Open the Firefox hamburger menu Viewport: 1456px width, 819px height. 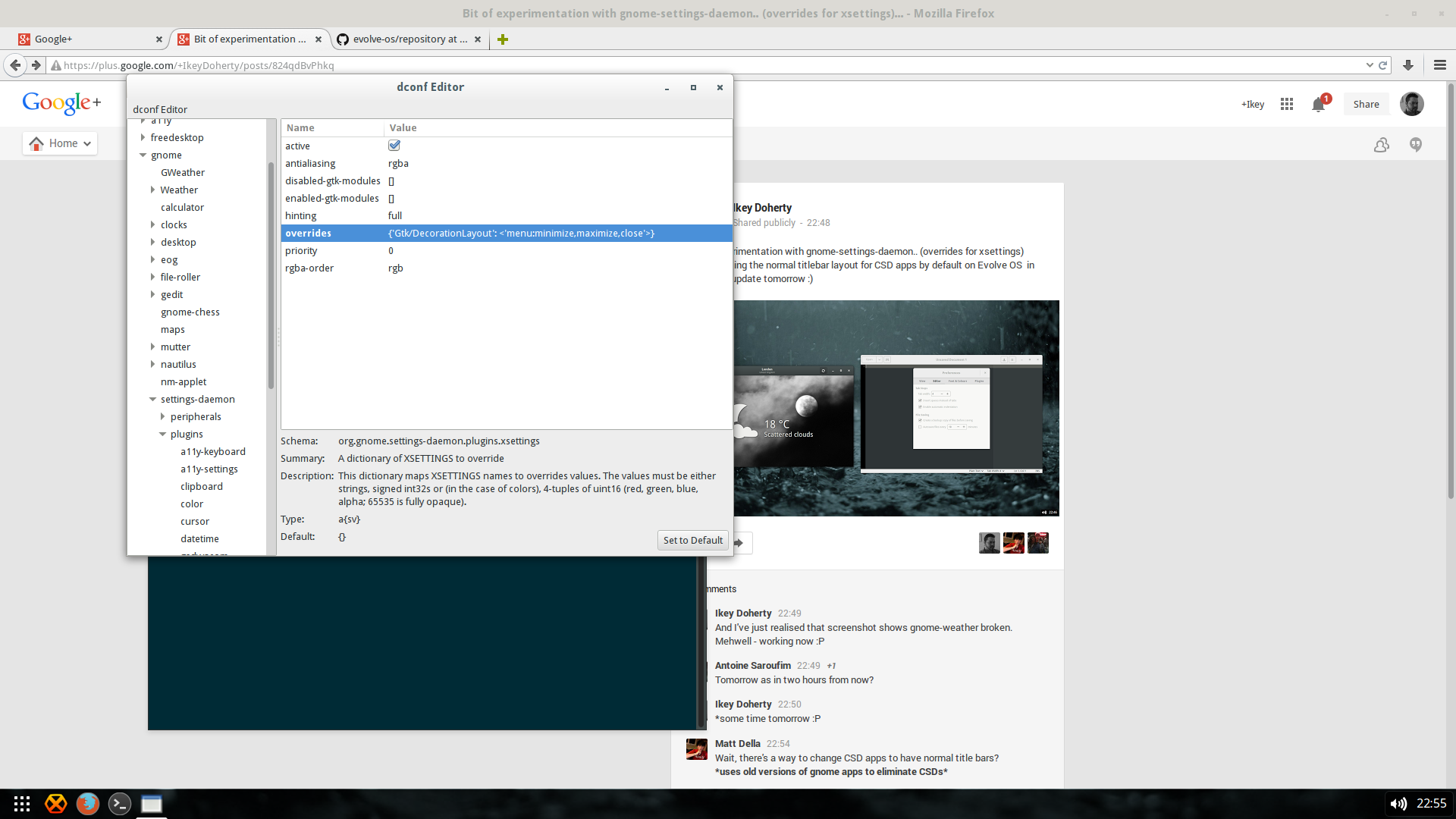click(1440, 65)
